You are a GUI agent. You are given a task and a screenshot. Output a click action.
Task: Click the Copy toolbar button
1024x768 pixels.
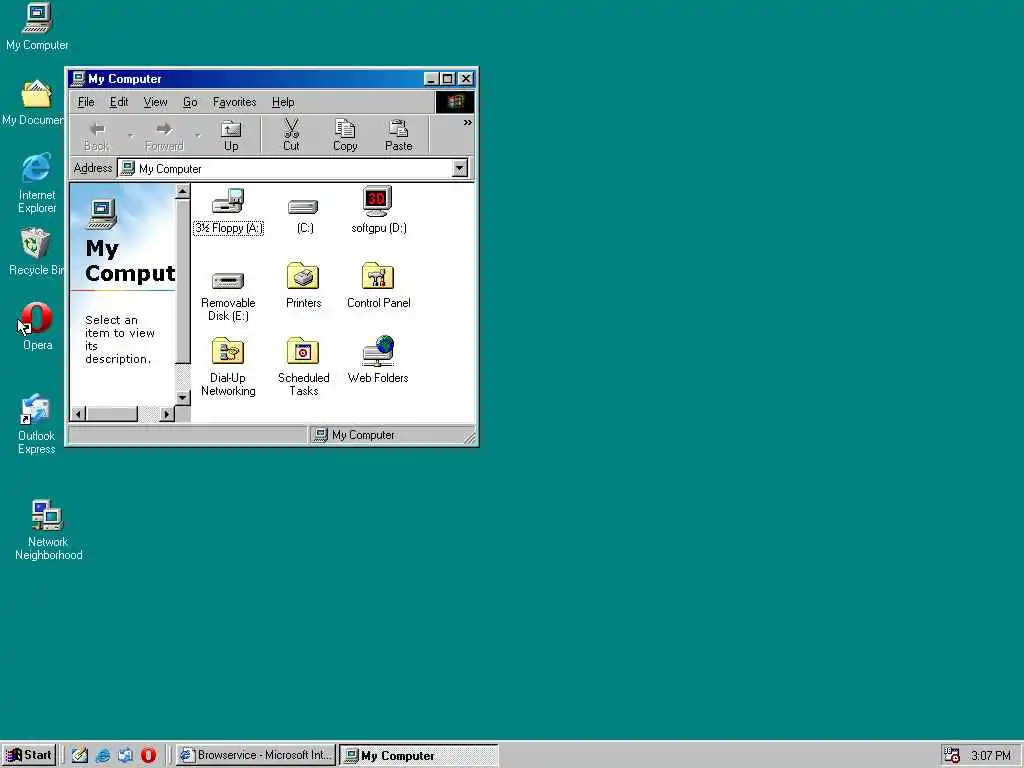pos(345,135)
